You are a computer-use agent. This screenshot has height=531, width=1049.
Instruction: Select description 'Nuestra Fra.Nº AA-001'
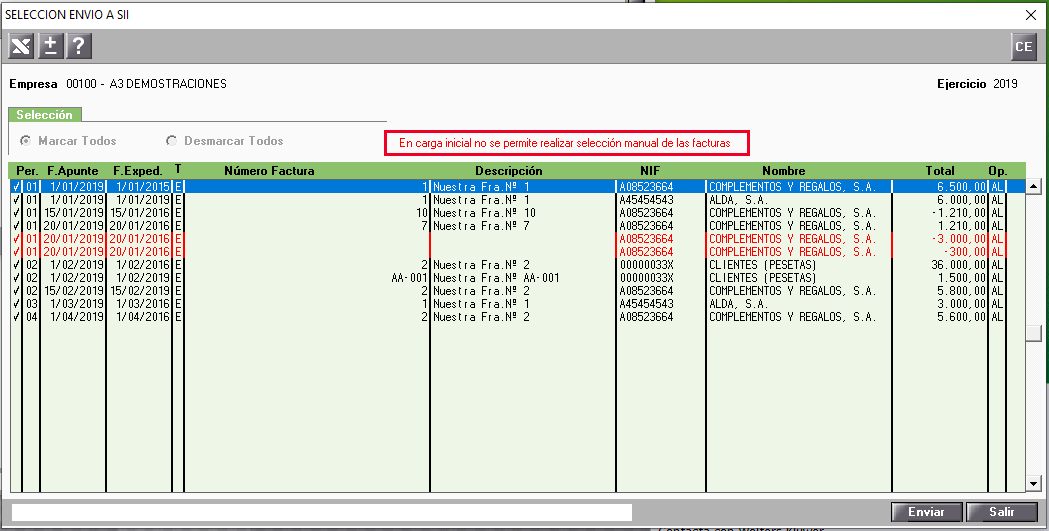[496, 278]
